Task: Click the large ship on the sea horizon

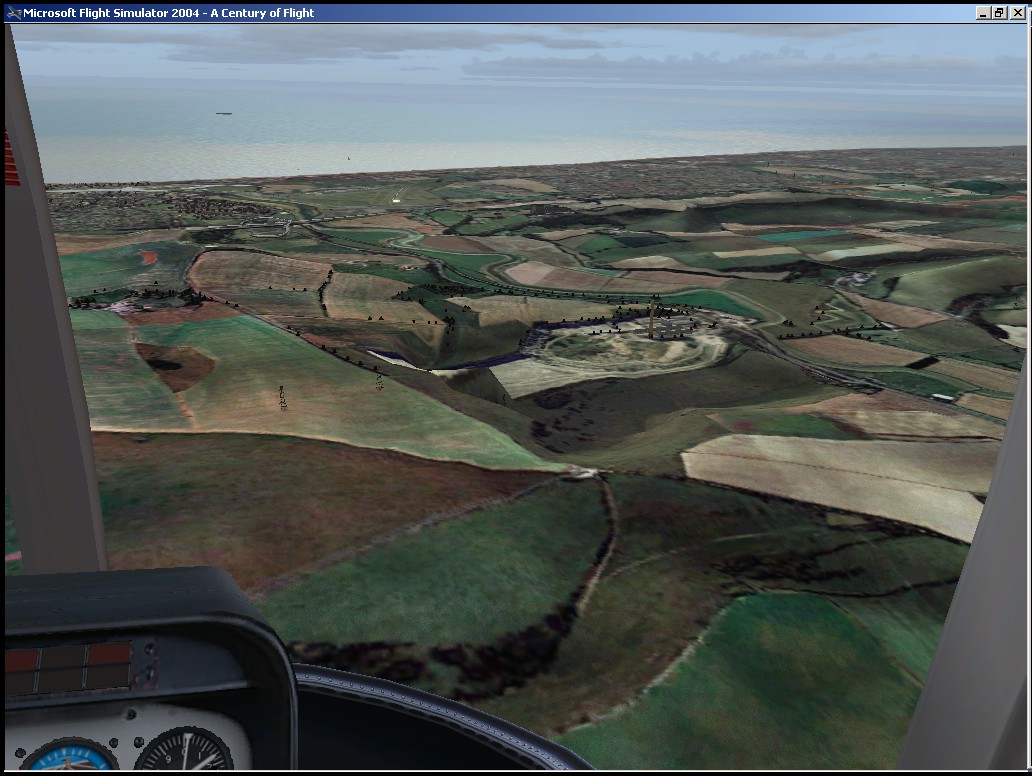Action: pos(223,113)
